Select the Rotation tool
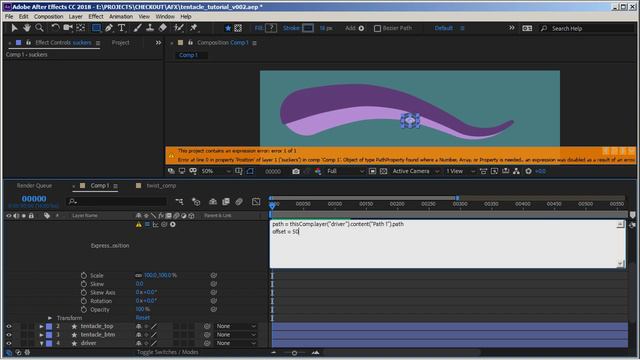Viewport: 640px width, 360px height. click(55, 28)
